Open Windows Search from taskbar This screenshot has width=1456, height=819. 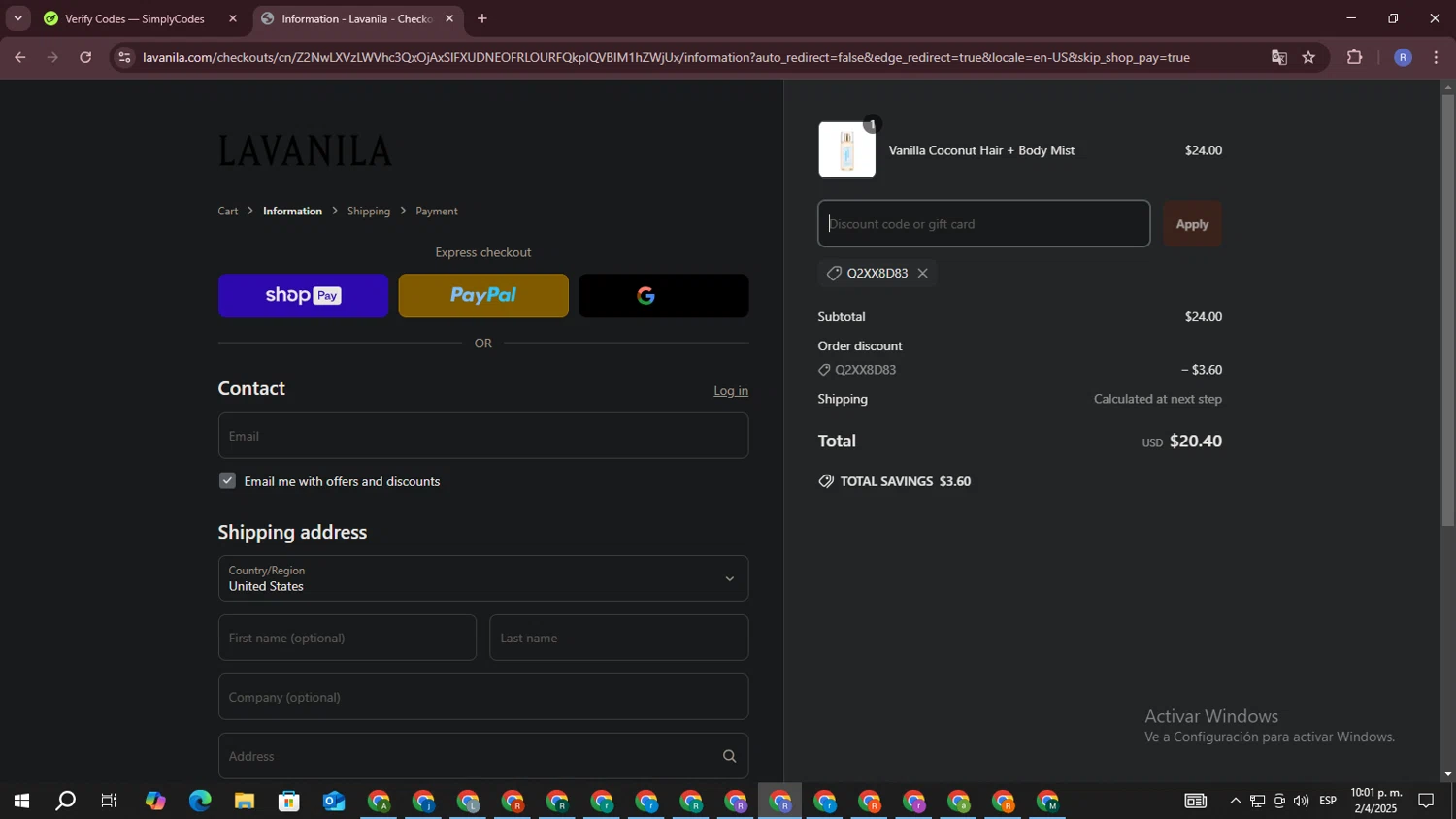pyautogui.click(x=65, y=801)
